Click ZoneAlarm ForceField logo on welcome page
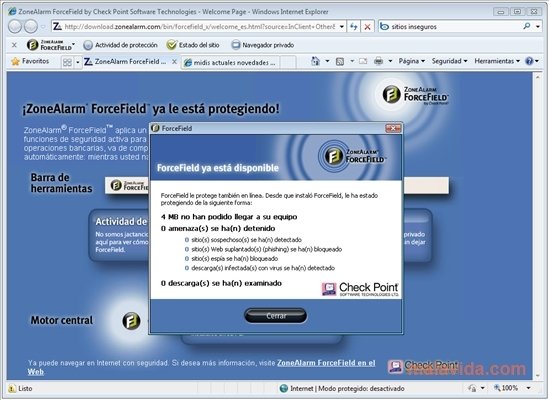The height and width of the screenshot is (400, 549). 415,95
